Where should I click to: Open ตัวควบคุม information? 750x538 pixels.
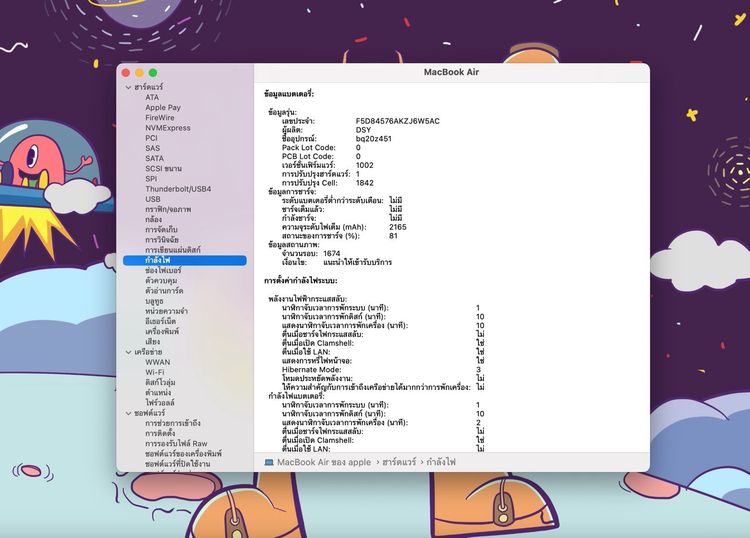coord(161,280)
